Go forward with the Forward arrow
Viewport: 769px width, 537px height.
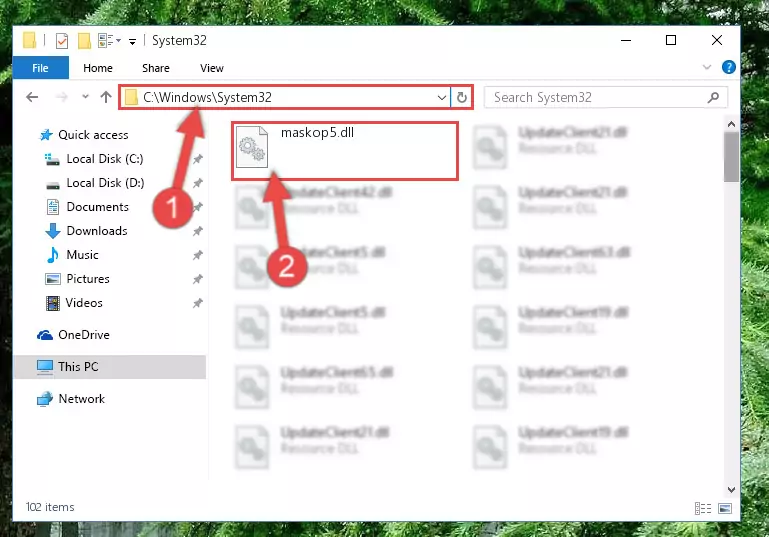point(62,97)
